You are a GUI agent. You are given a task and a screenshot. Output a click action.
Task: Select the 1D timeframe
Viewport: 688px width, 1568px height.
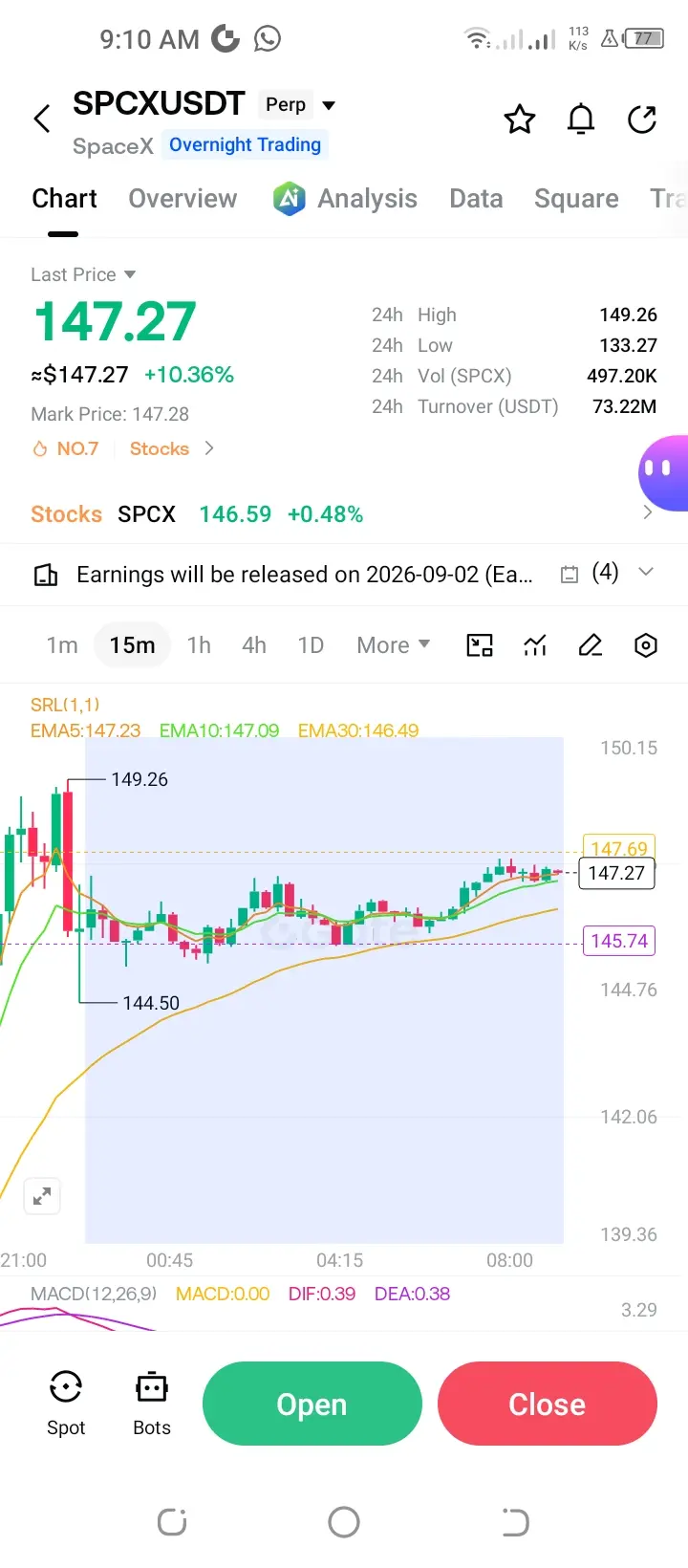pos(311,645)
